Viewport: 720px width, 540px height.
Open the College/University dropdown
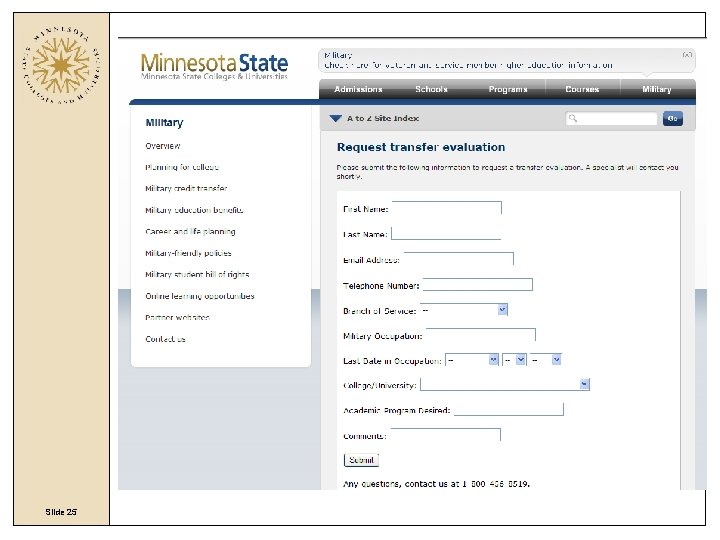505,384
